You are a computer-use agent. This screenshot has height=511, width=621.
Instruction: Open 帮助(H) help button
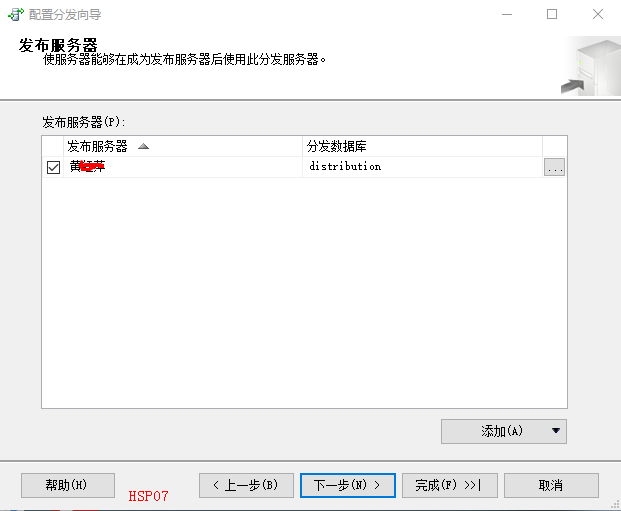pos(68,485)
